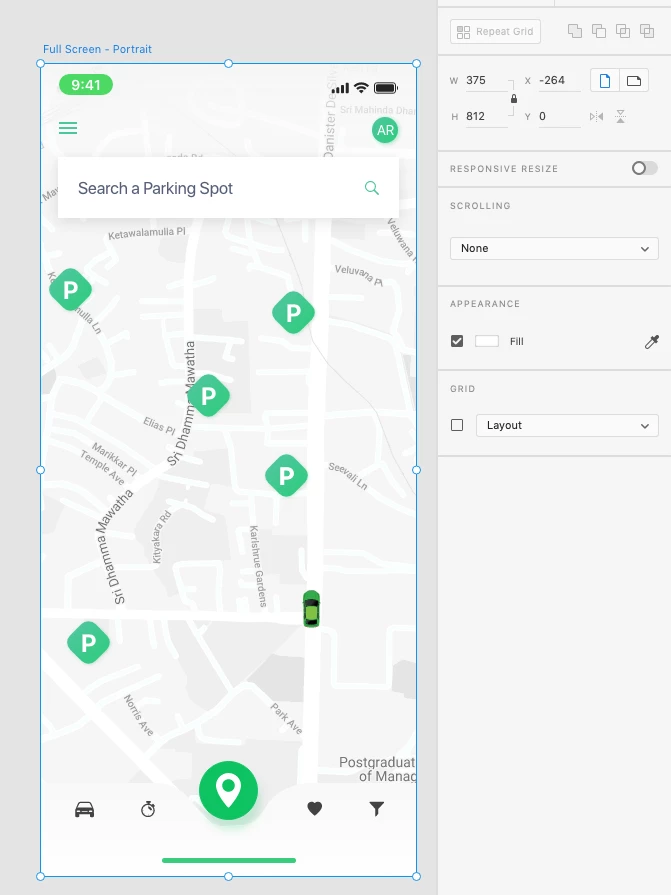Click the battery status icon

click(x=386, y=88)
